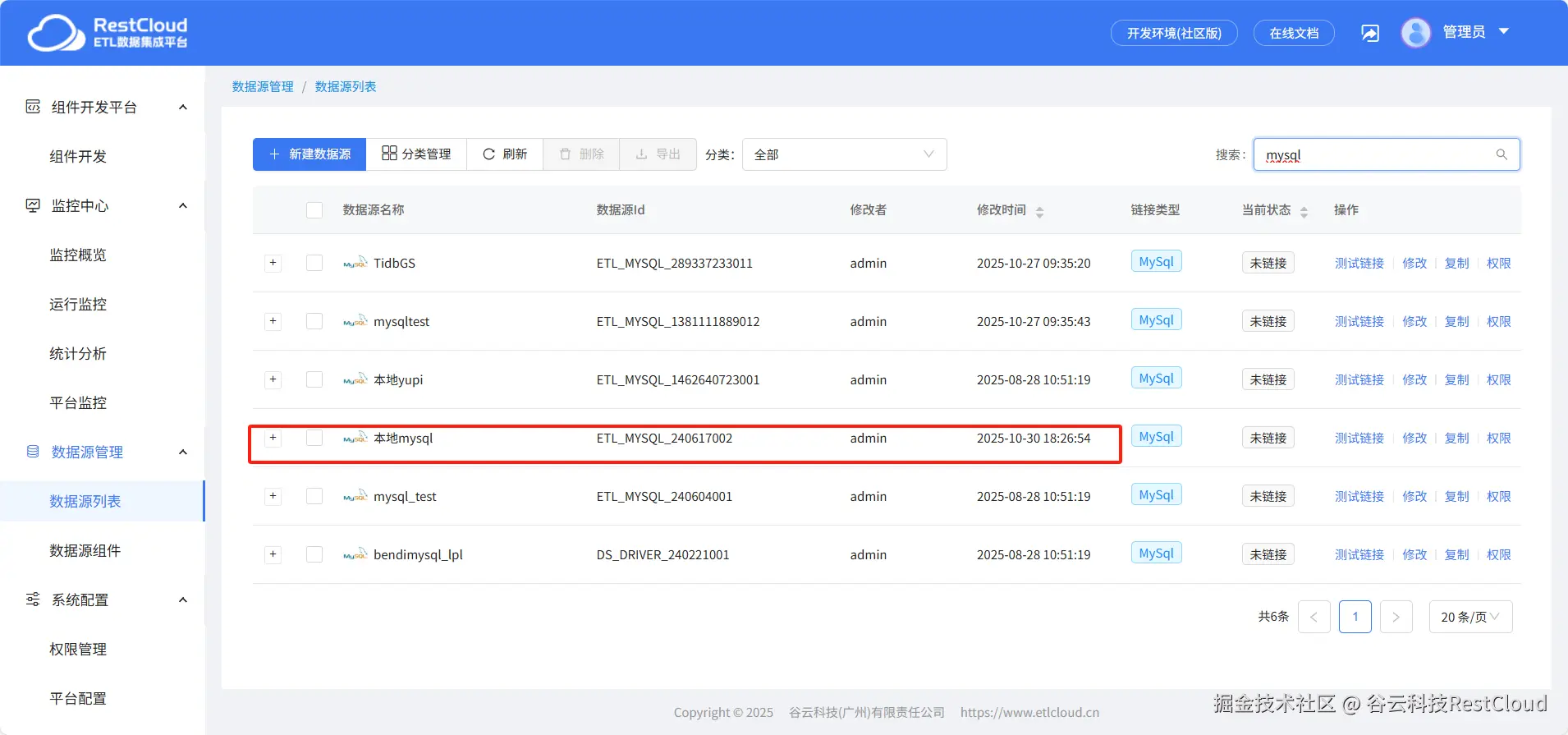1568x735 pixels.
Task: Click the MySQL icon beside mysqltest
Action: 355,321
